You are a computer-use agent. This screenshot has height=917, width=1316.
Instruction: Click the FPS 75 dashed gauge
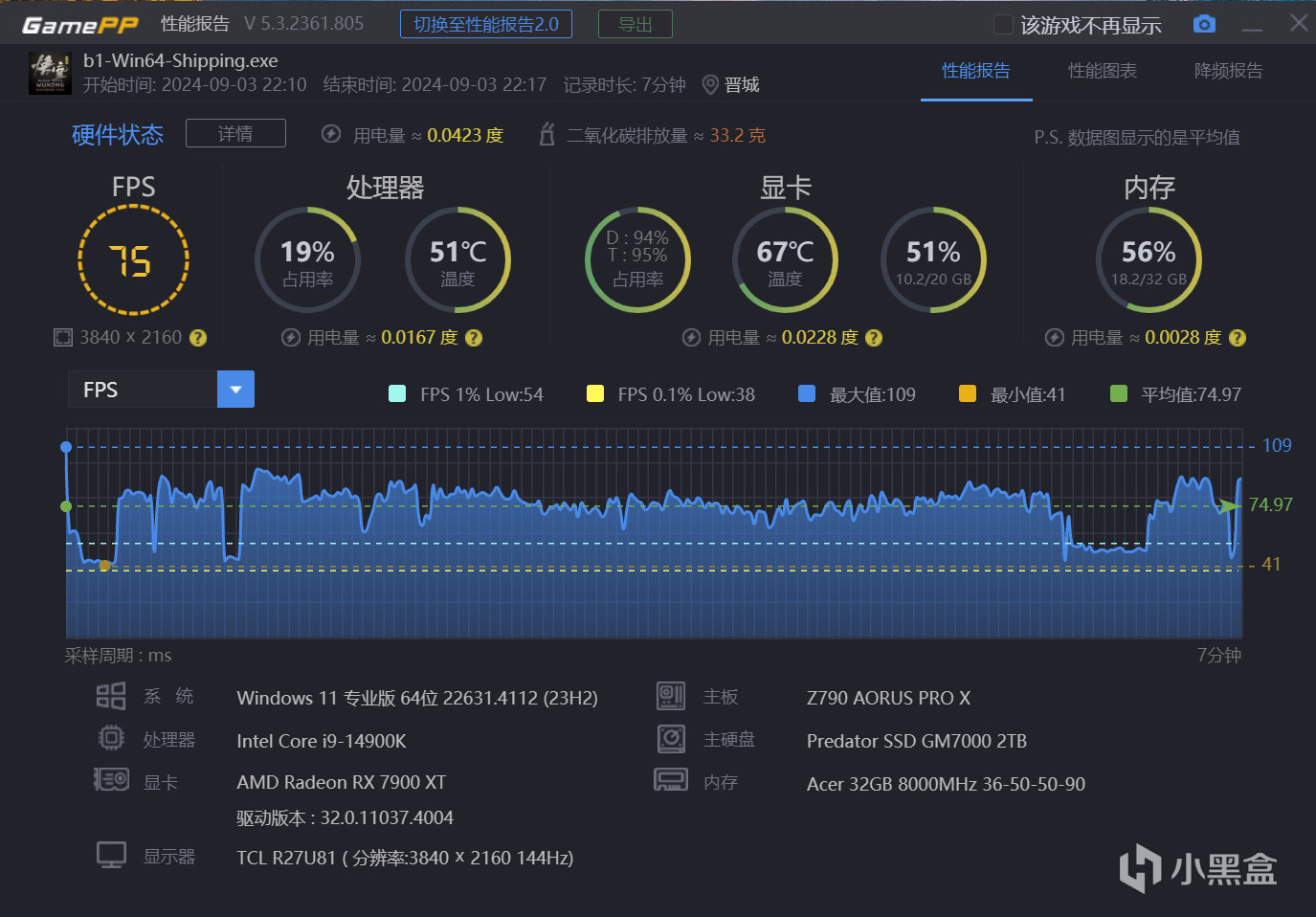coord(133,260)
